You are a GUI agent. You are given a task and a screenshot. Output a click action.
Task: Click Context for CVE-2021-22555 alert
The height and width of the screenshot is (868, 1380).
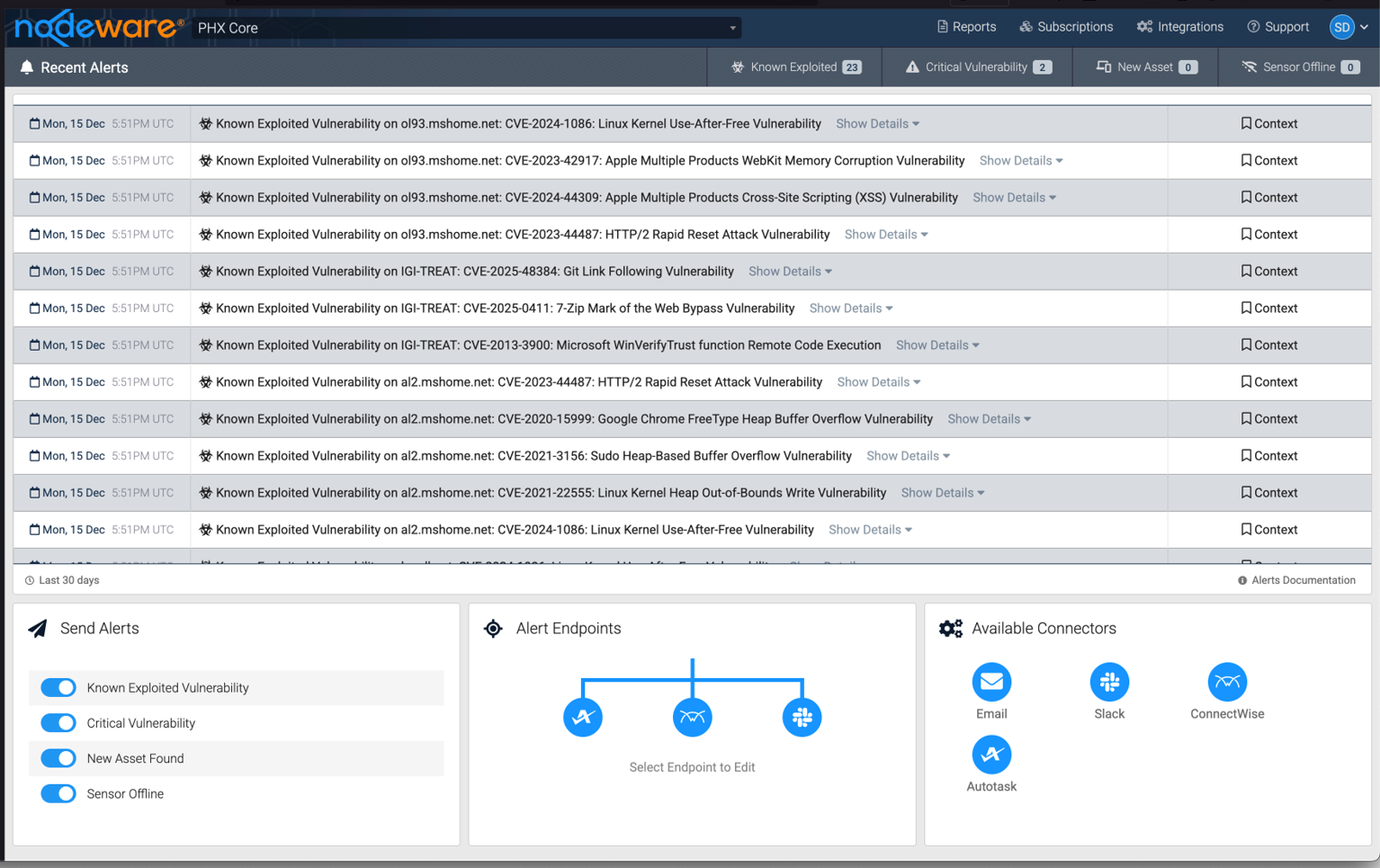click(1269, 492)
